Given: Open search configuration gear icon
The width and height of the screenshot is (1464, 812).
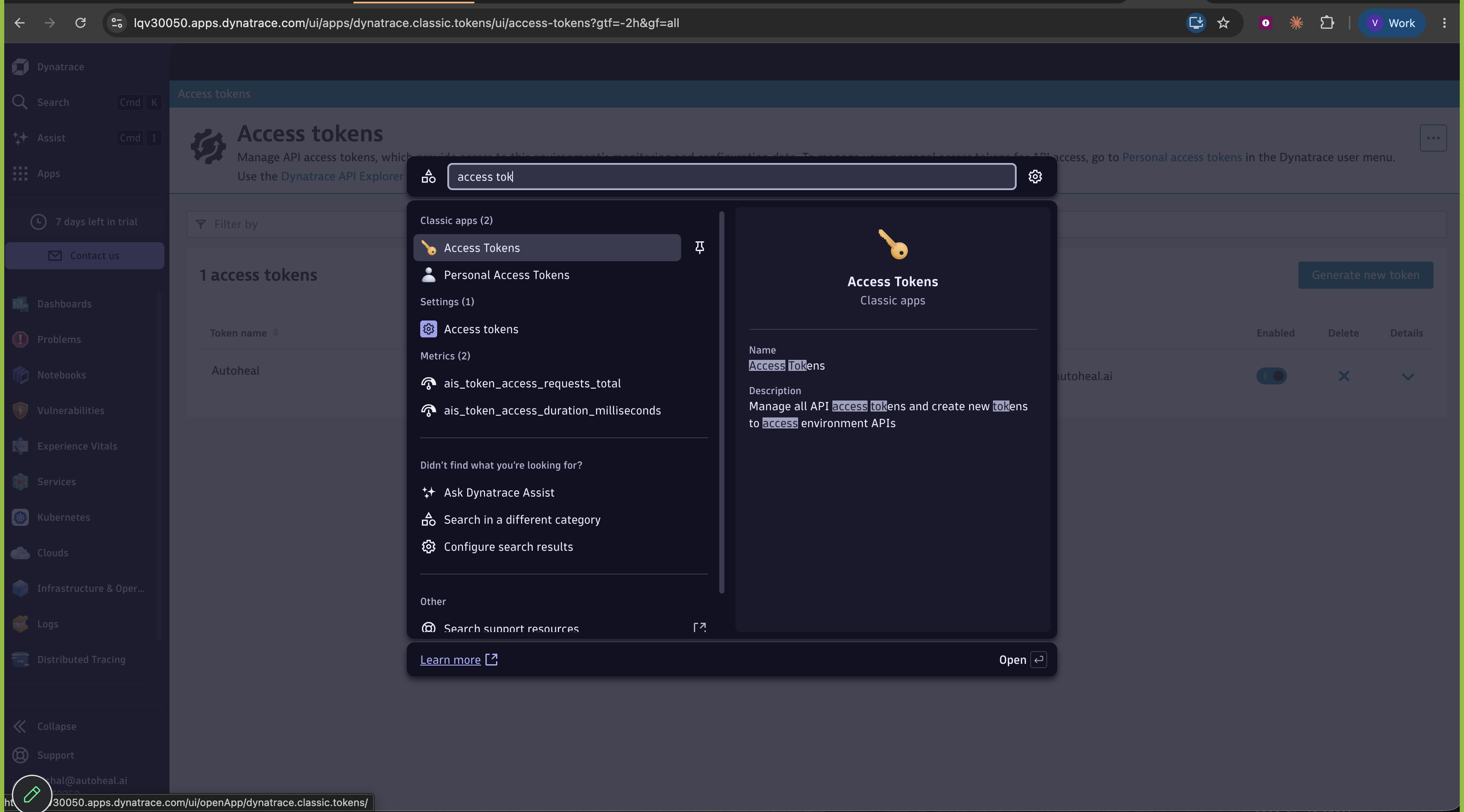Looking at the screenshot, I should [1035, 177].
